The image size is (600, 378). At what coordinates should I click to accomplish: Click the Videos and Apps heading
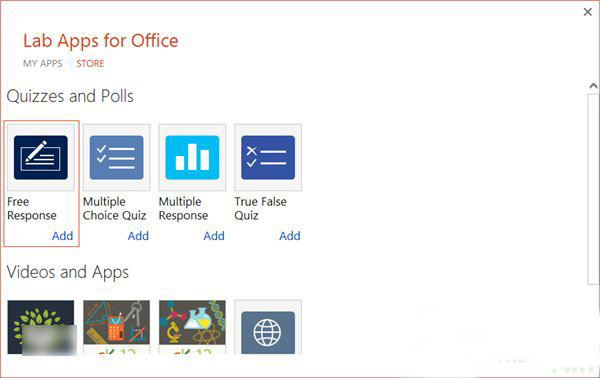point(68,272)
